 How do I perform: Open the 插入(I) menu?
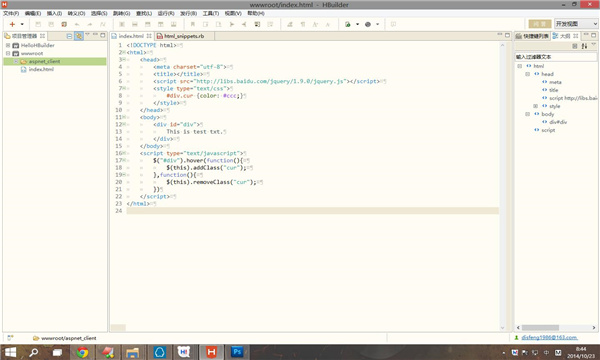coord(54,13)
